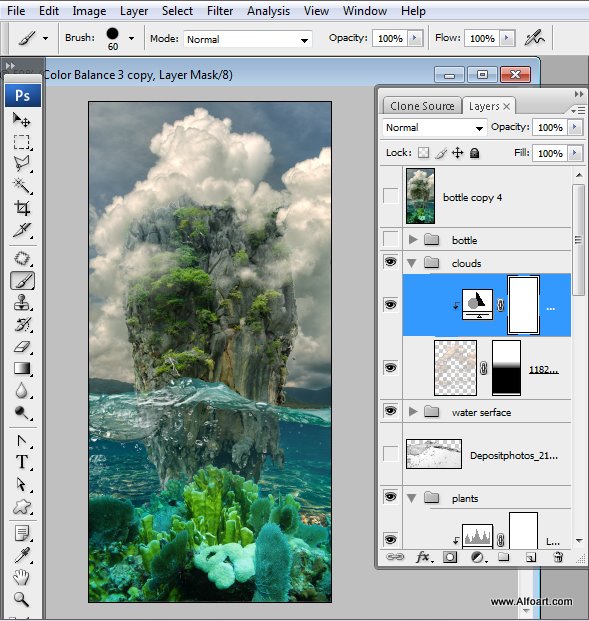
Task: Toggle lock image pixels
Action: point(441,153)
